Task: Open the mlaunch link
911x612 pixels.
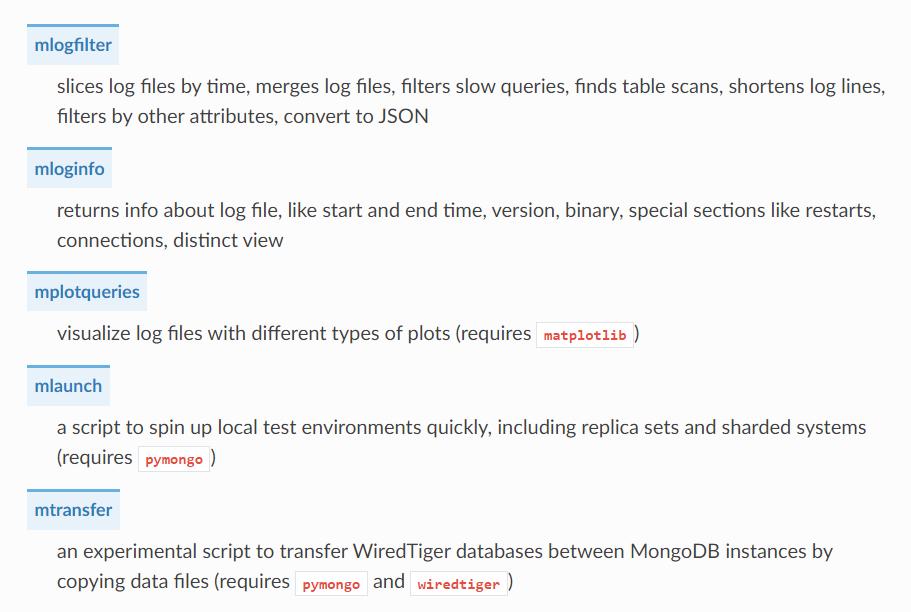Action: (x=68, y=386)
